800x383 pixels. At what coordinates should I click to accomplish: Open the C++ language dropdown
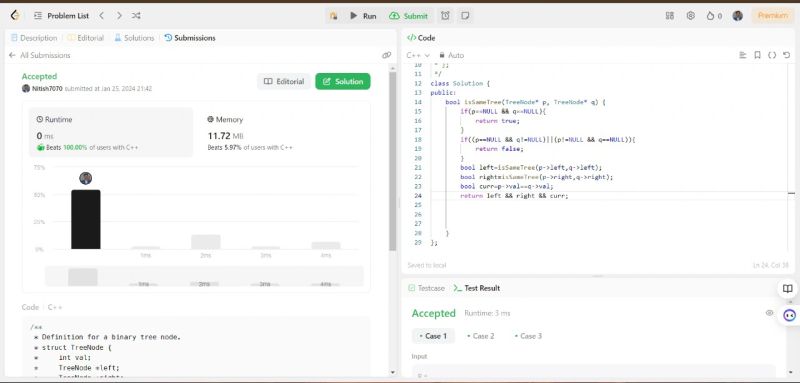pos(418,55)
